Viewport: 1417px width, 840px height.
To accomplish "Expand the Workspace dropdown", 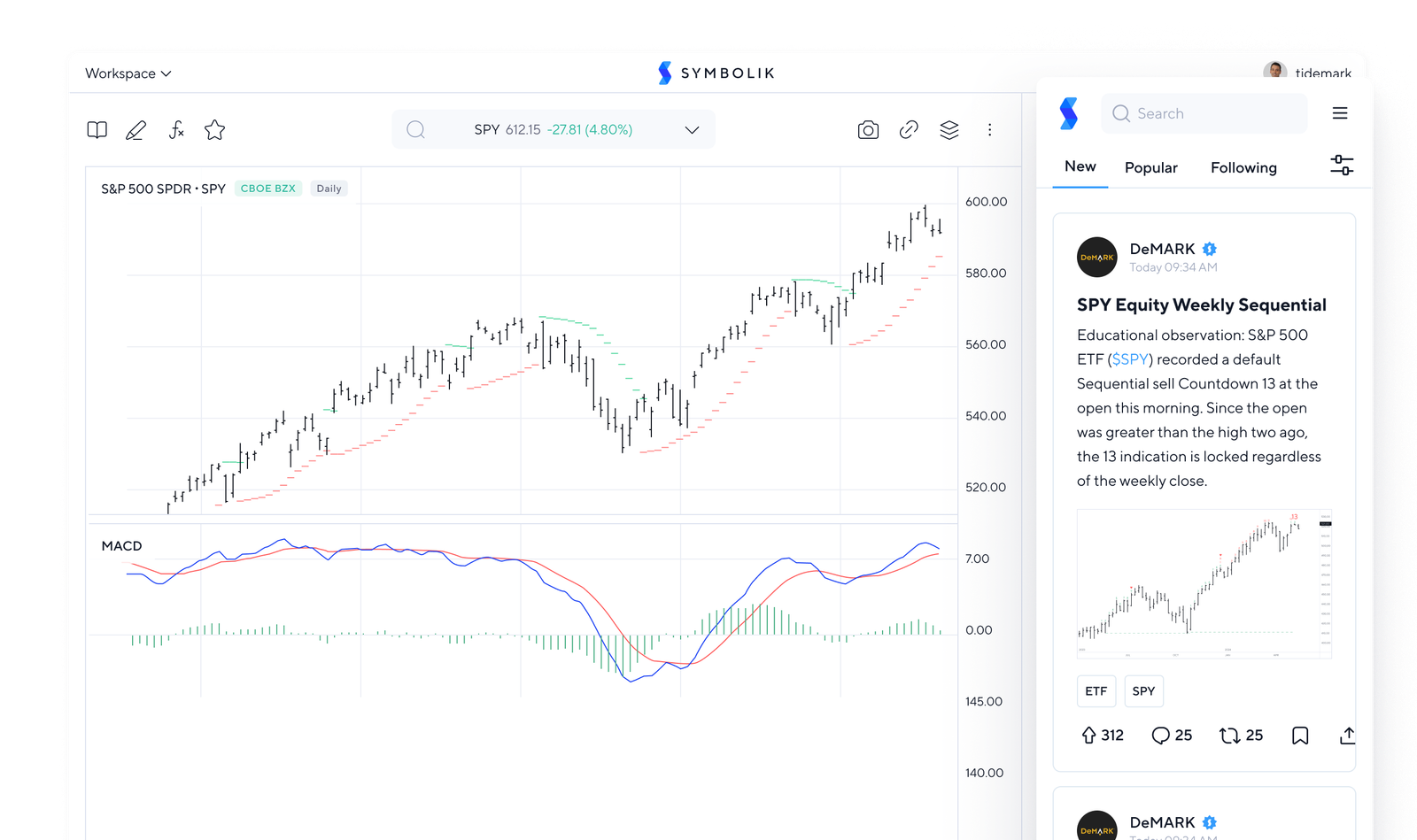I will (128, 73).
